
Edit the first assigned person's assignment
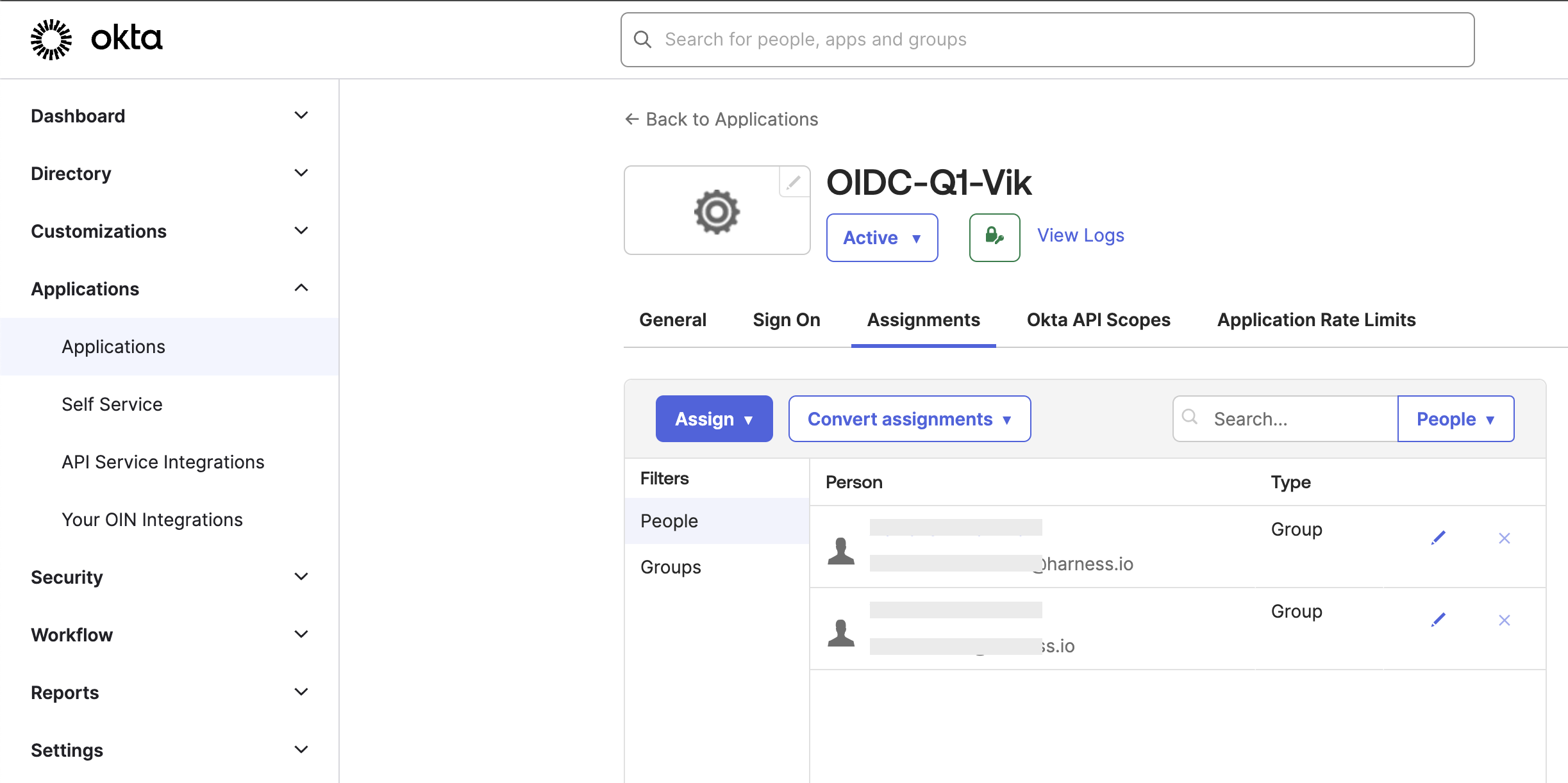click(1438, 538)
